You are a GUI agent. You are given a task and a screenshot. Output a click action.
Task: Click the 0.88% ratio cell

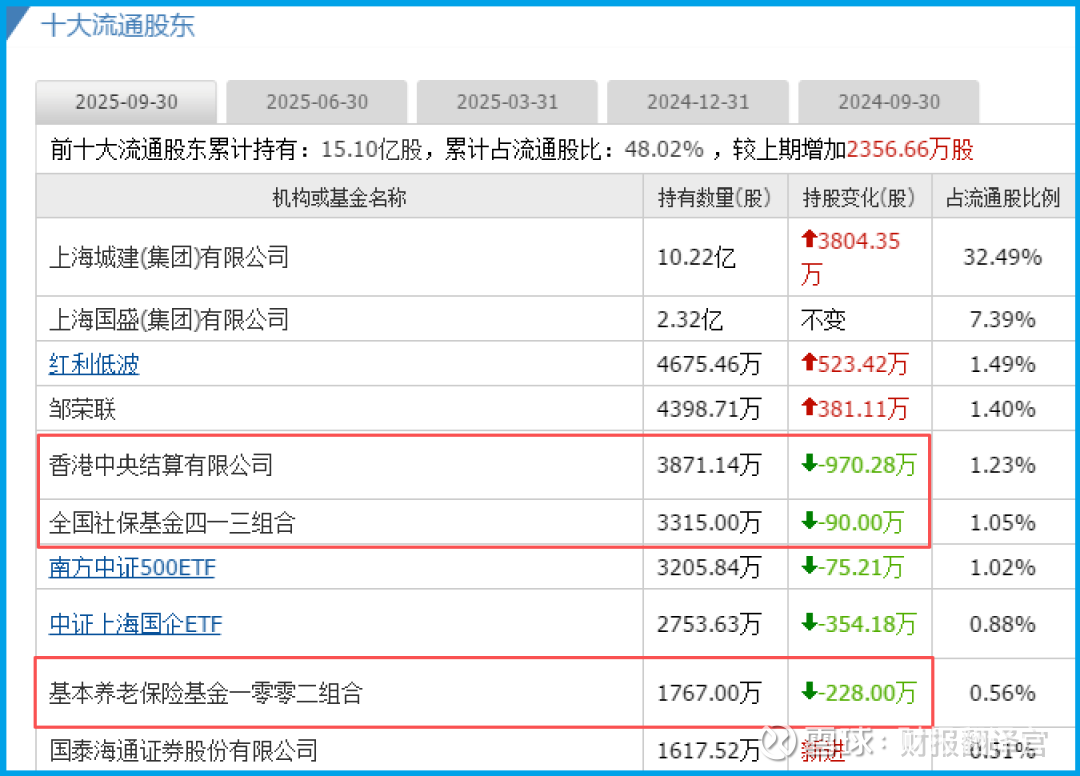click(x=1002, y=624)
